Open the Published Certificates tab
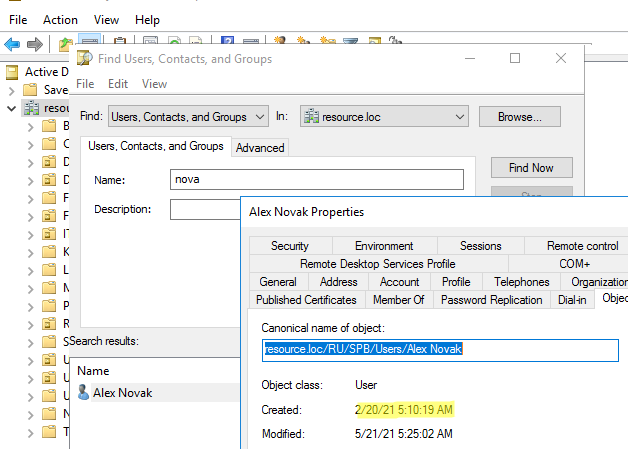 (306, 300)
